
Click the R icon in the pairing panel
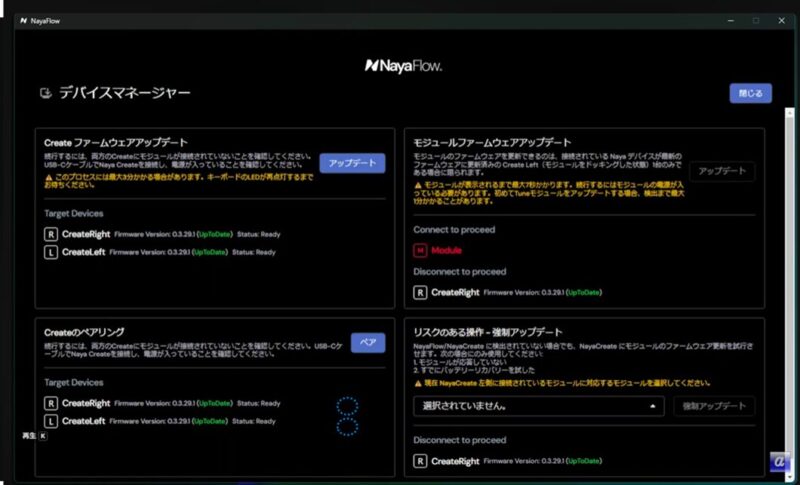[50, 403]
